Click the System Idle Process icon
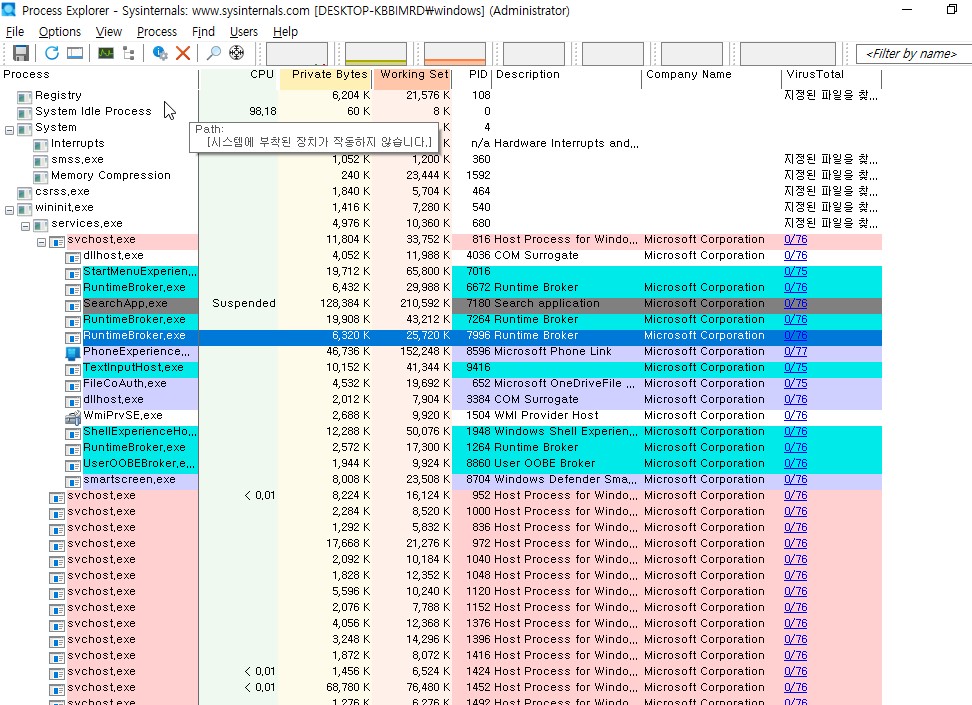The height and width of the screenshot is (705, 972). click(x=25, y=113)
